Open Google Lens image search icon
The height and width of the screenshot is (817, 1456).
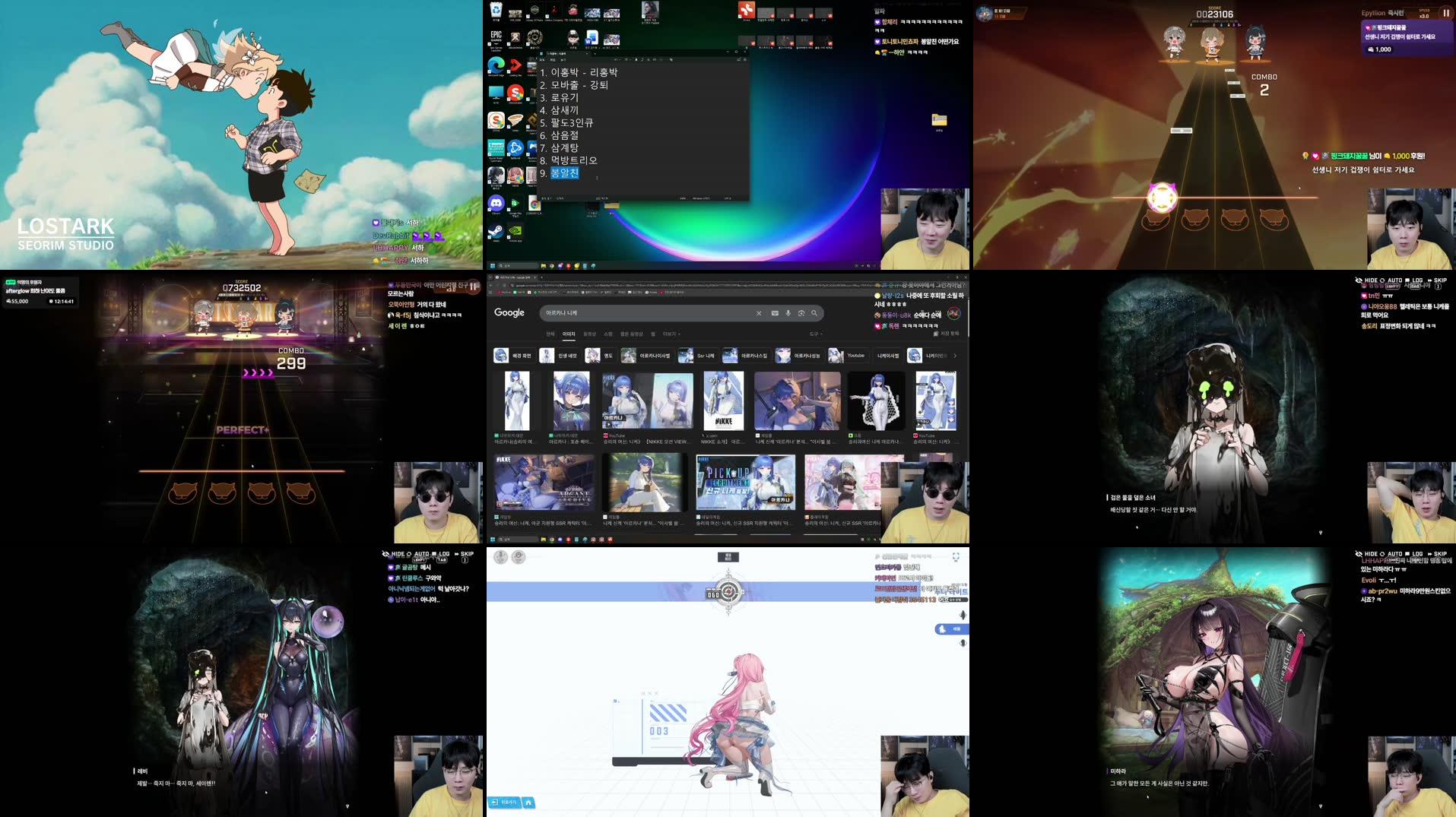coord(801,313)
